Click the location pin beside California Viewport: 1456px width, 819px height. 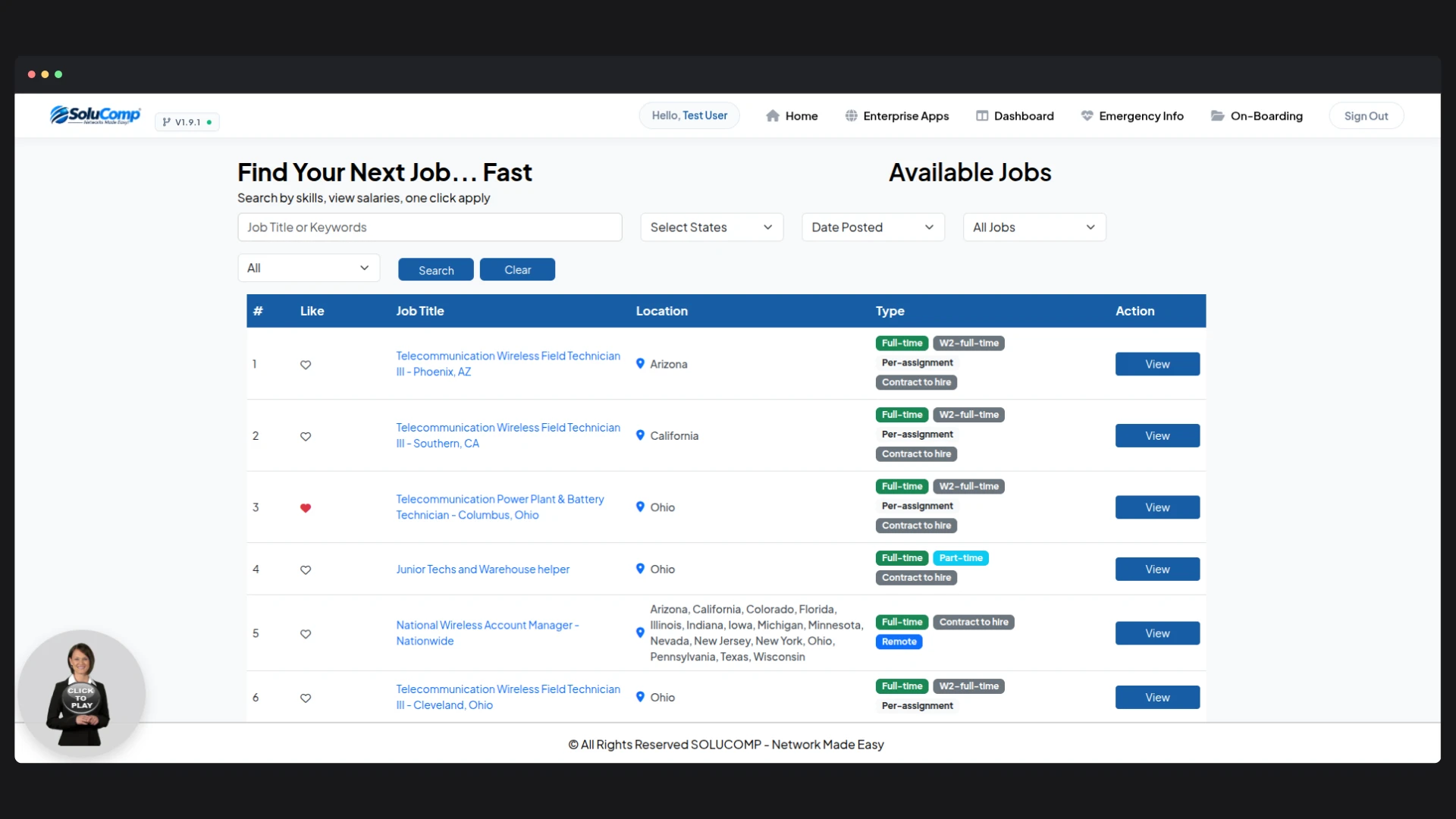(x=640, y=435)
